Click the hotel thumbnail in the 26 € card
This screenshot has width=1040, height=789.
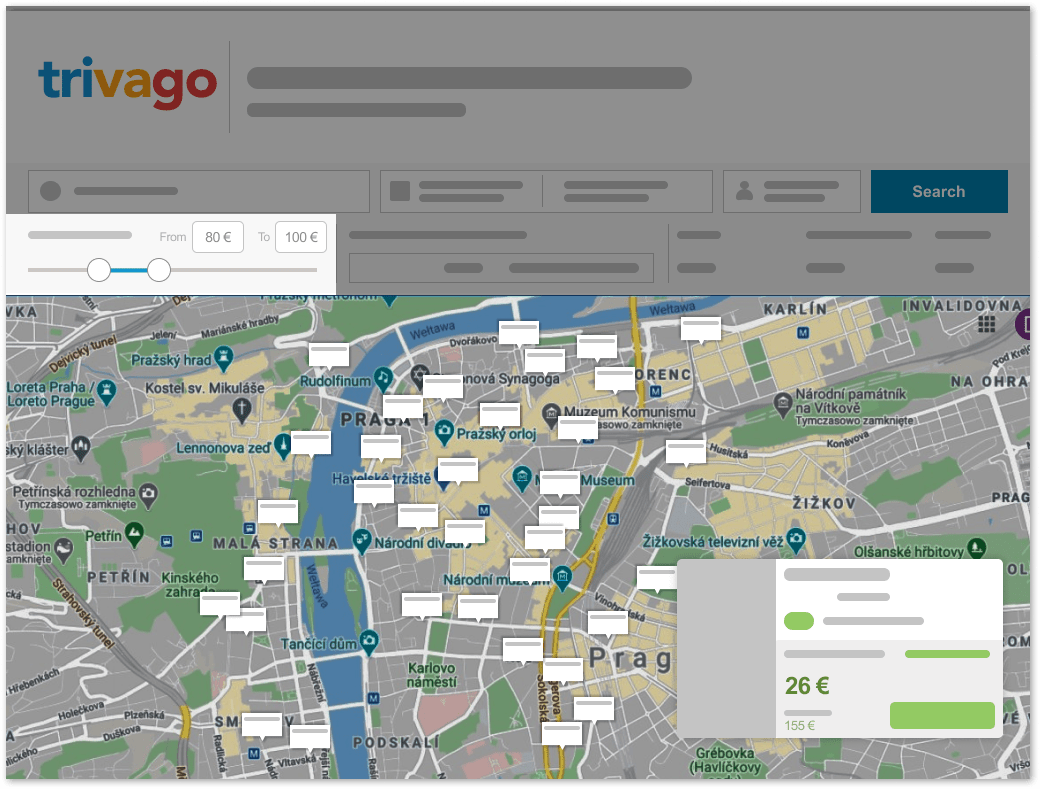726,648
